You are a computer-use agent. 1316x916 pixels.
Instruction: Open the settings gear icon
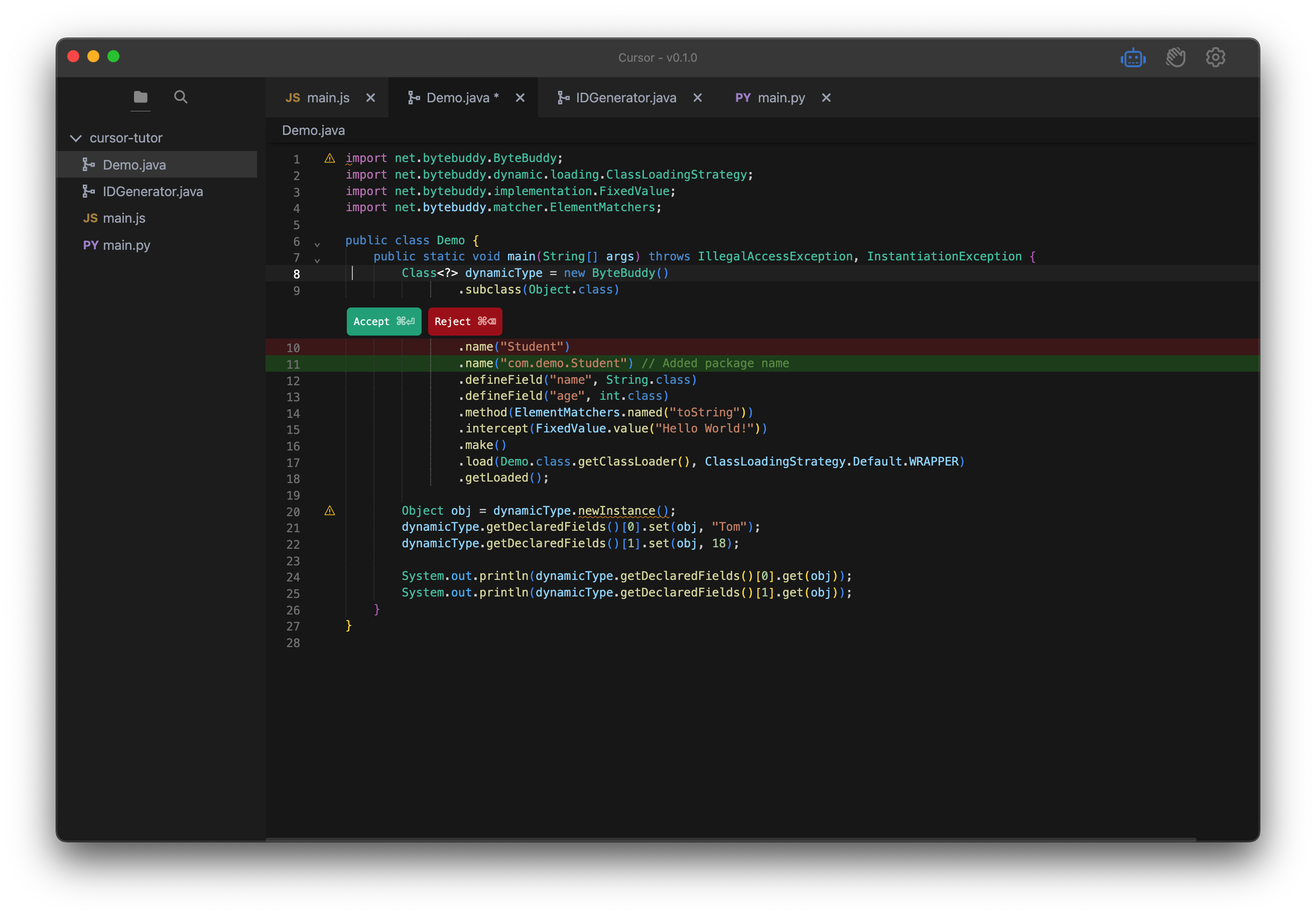(1215, 57)
